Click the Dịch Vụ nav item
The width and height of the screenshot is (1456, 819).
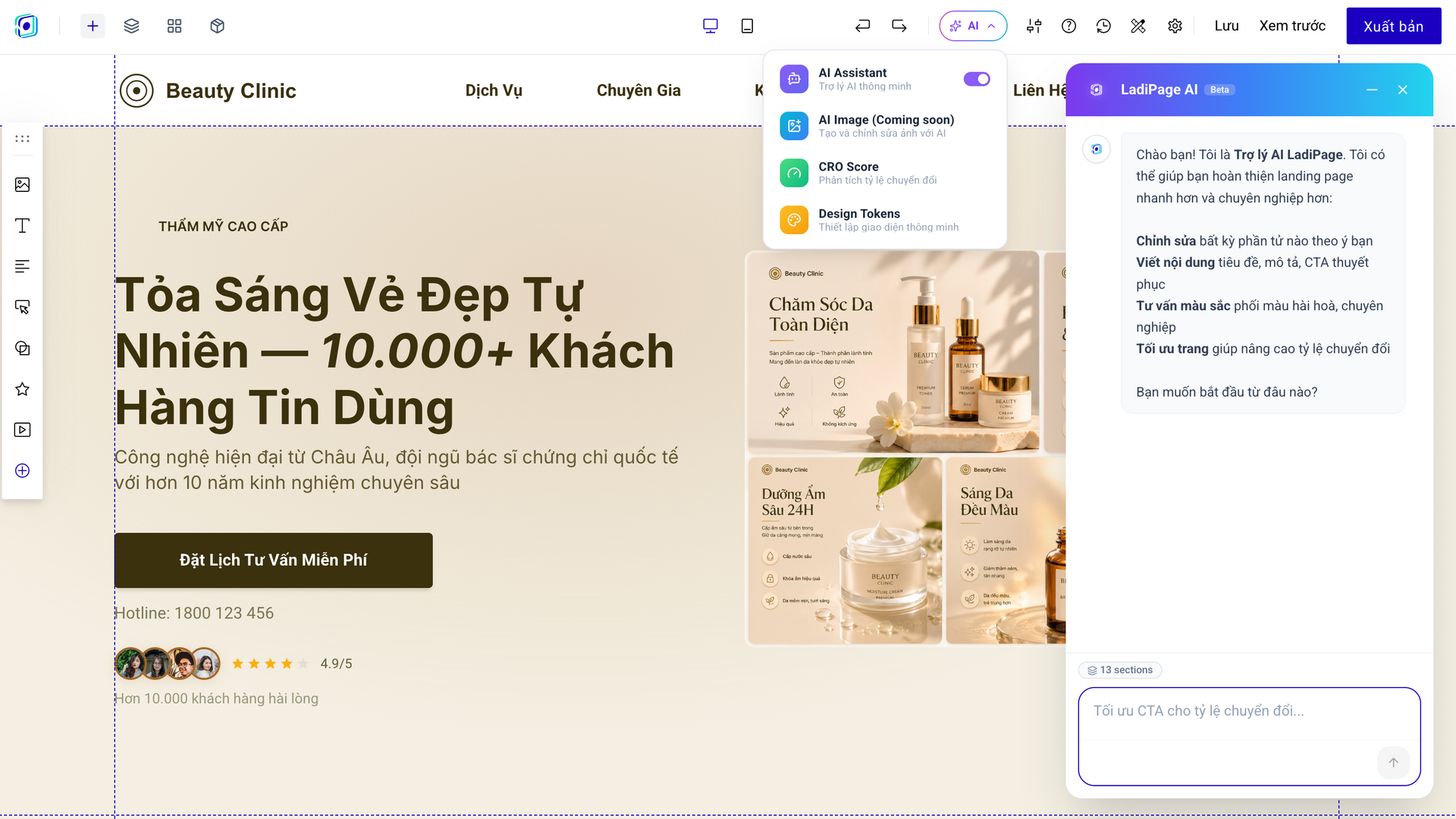coord(494,90)
